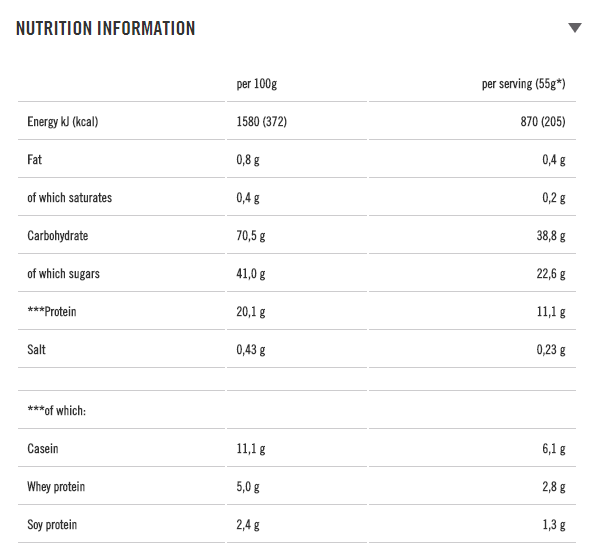This screenshot has width=597, height=555.
Task: Click the 6,1 g casein serving value
Action: coord(554,449)
